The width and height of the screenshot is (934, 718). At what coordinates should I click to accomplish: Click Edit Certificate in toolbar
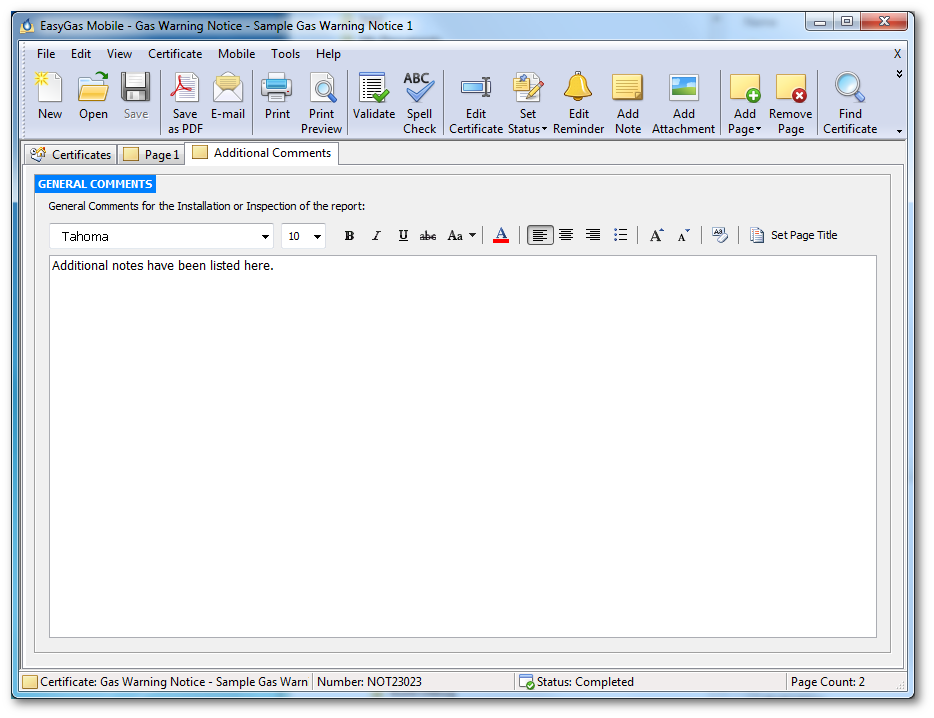[476, 103]
